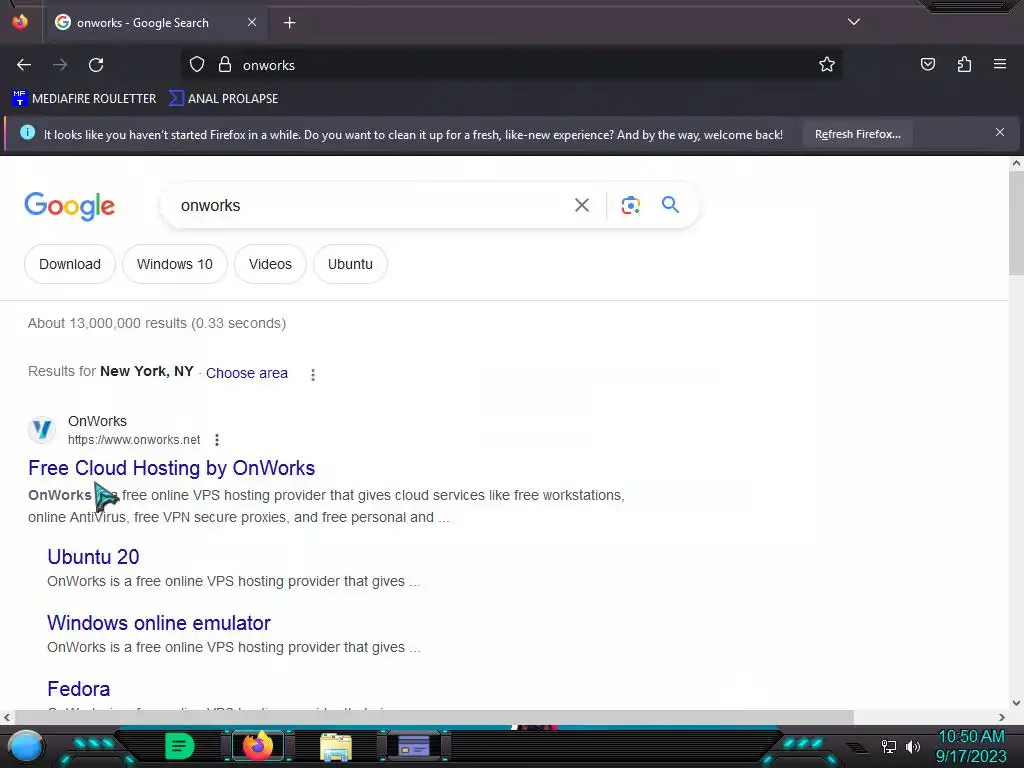Click the horizontal scrollbar left arrow

point(7,717)
